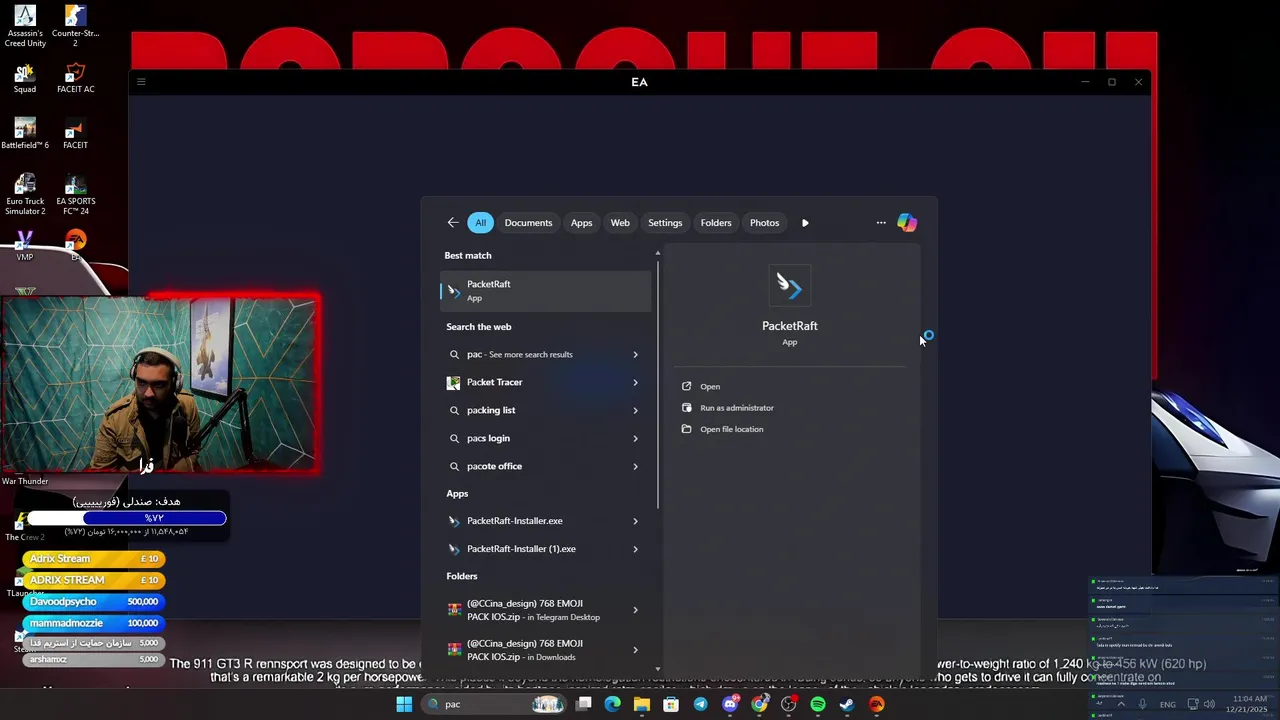Switch to the Web search filter
The image size is (1280, 720).
click(x=620, y=223)
